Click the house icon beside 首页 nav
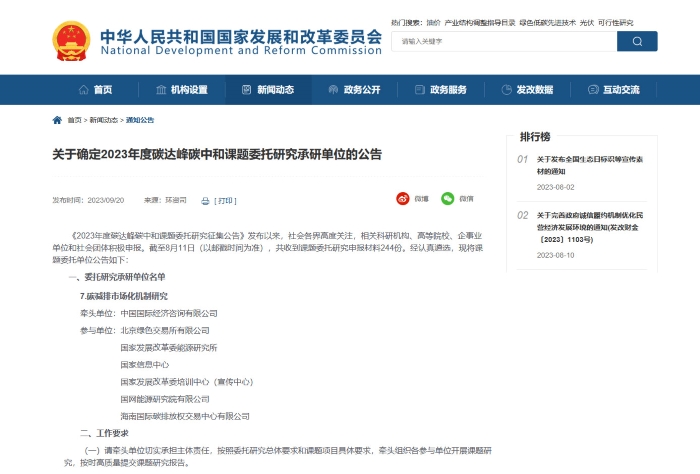Viewport: 700px width, 474px height. (83, 90)
